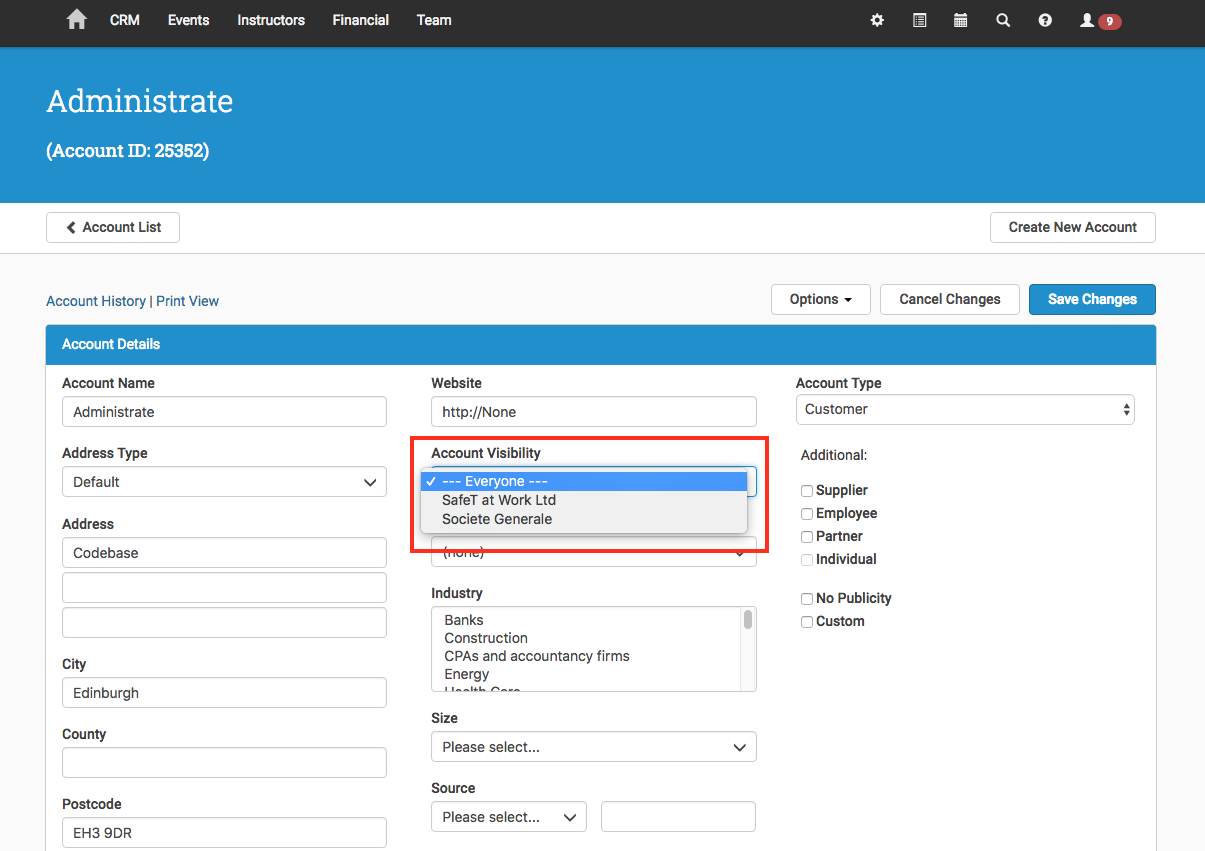Check the Employee checkbox
The height and width of the screenshot is (851, 1205).
click(x=807, y=514)
